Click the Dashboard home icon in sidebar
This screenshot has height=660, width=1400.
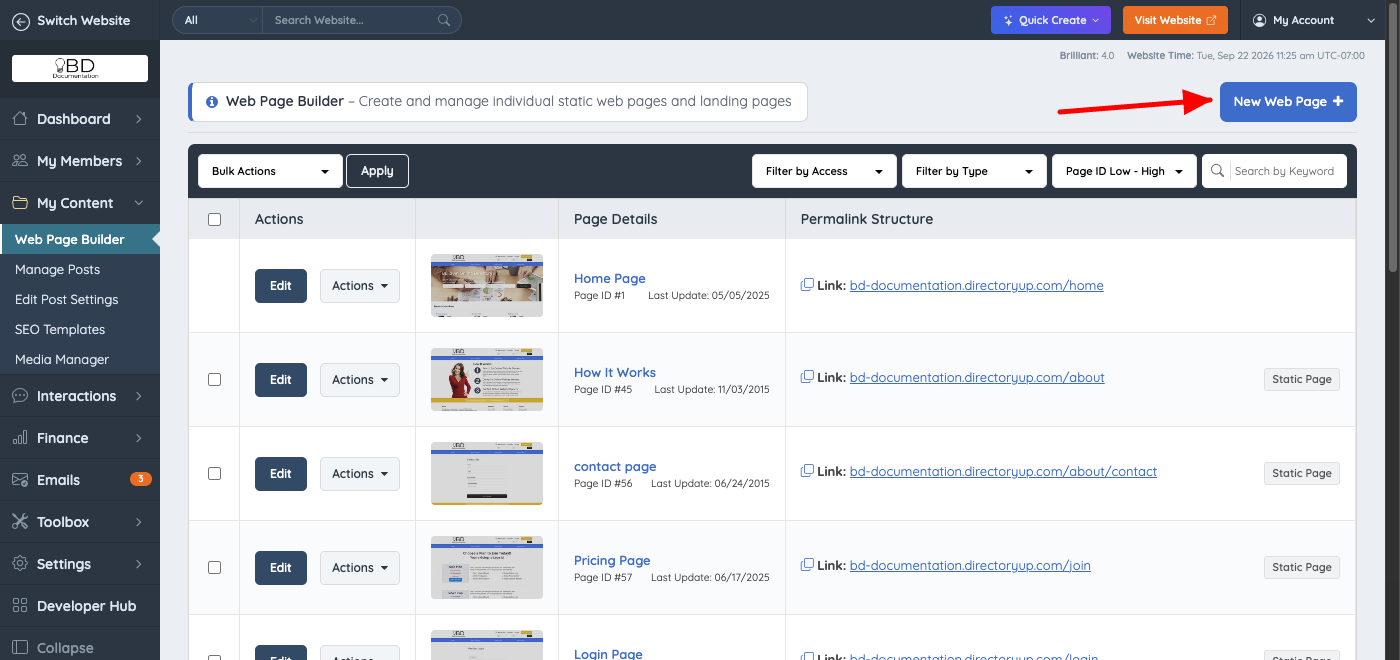pos(20,119)
